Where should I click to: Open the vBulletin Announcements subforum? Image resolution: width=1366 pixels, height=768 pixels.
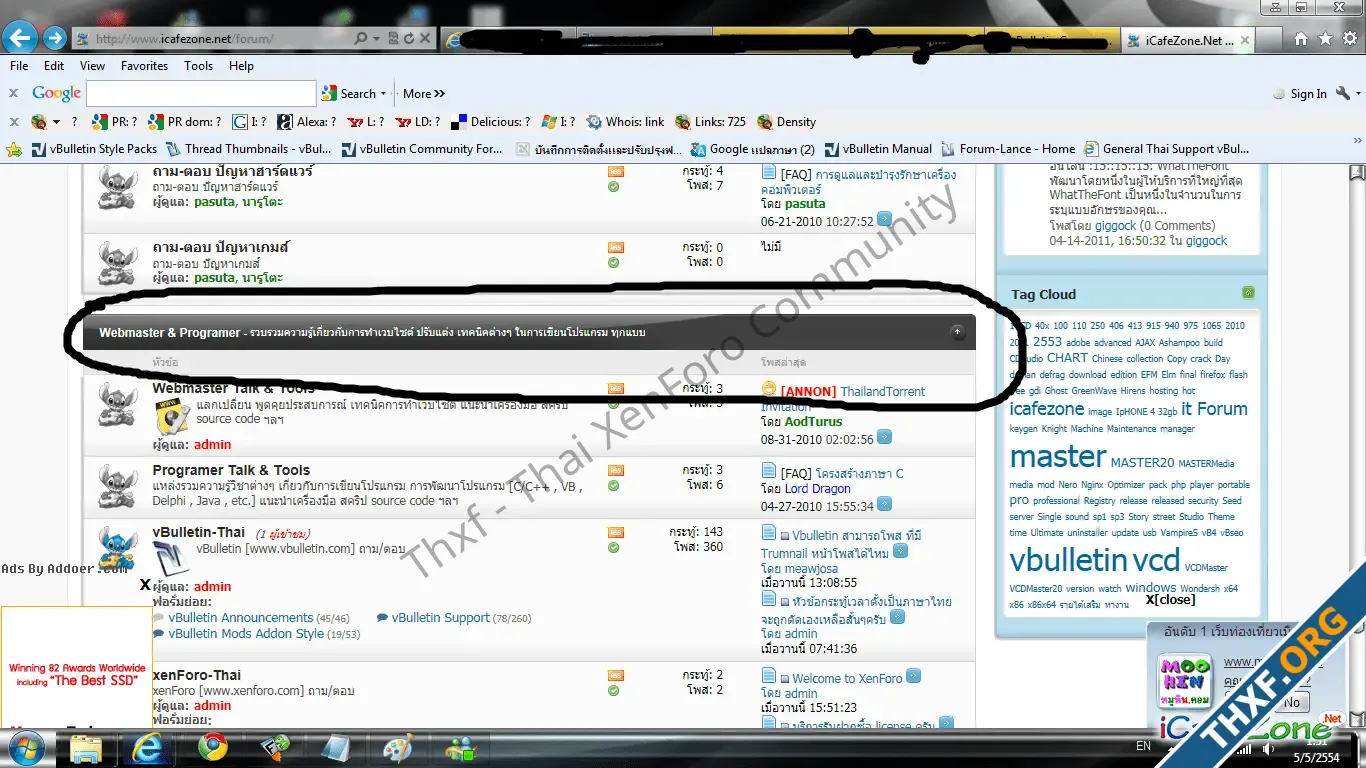pyautogui.click(x=241, y=618)
